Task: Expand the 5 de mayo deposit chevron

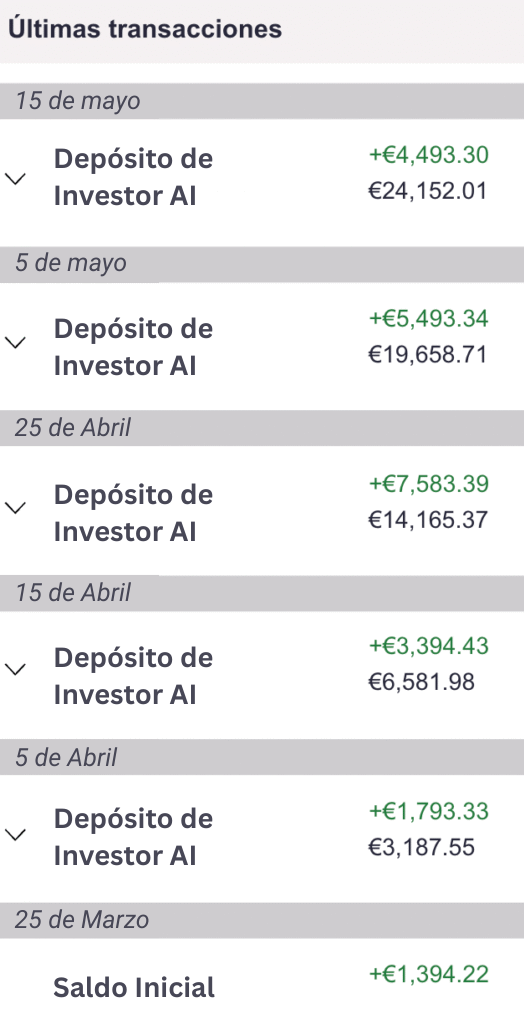Action: (15, 342)
